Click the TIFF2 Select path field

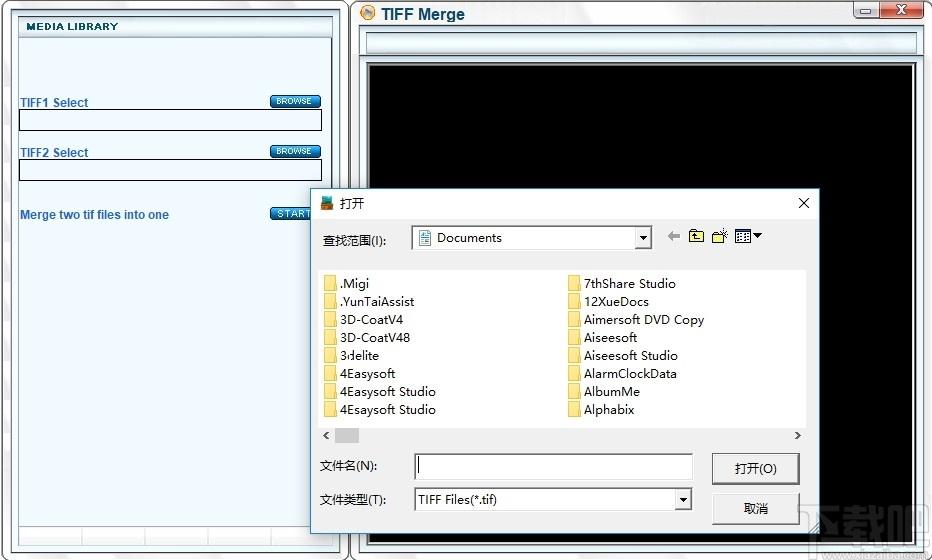[x=171, y=170]
